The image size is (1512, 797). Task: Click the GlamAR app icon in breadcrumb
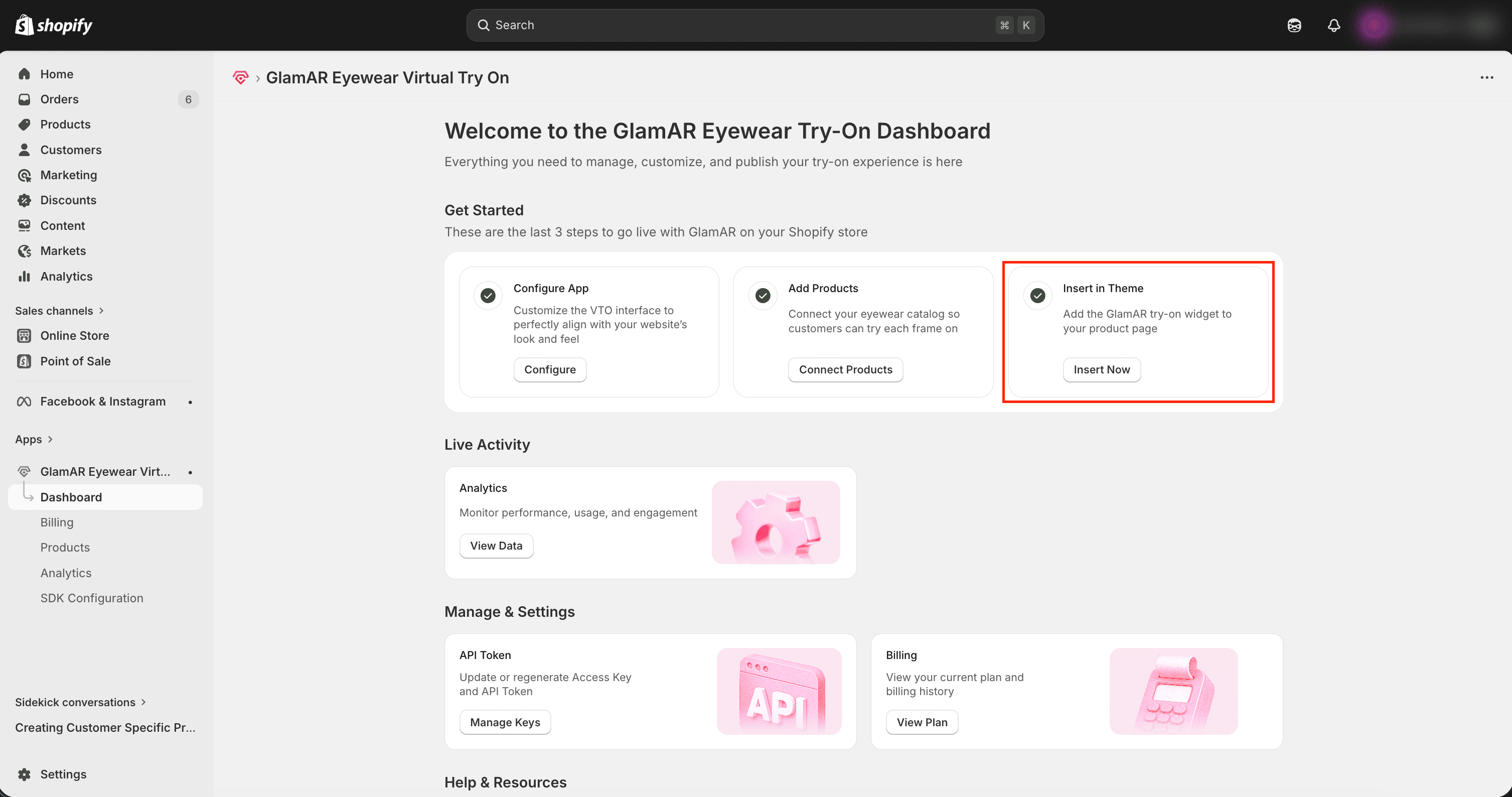coord(241,77)
